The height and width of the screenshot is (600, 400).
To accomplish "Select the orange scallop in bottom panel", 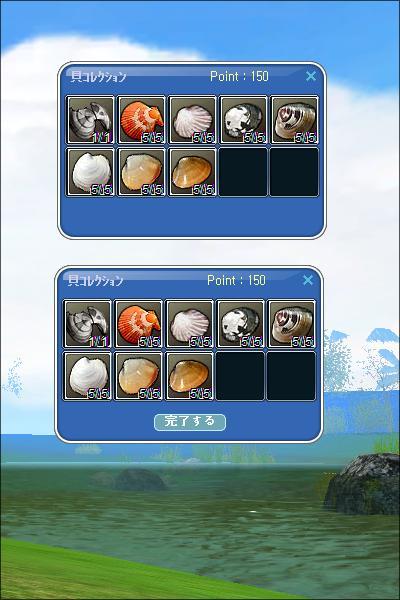I will click(139, 324).
